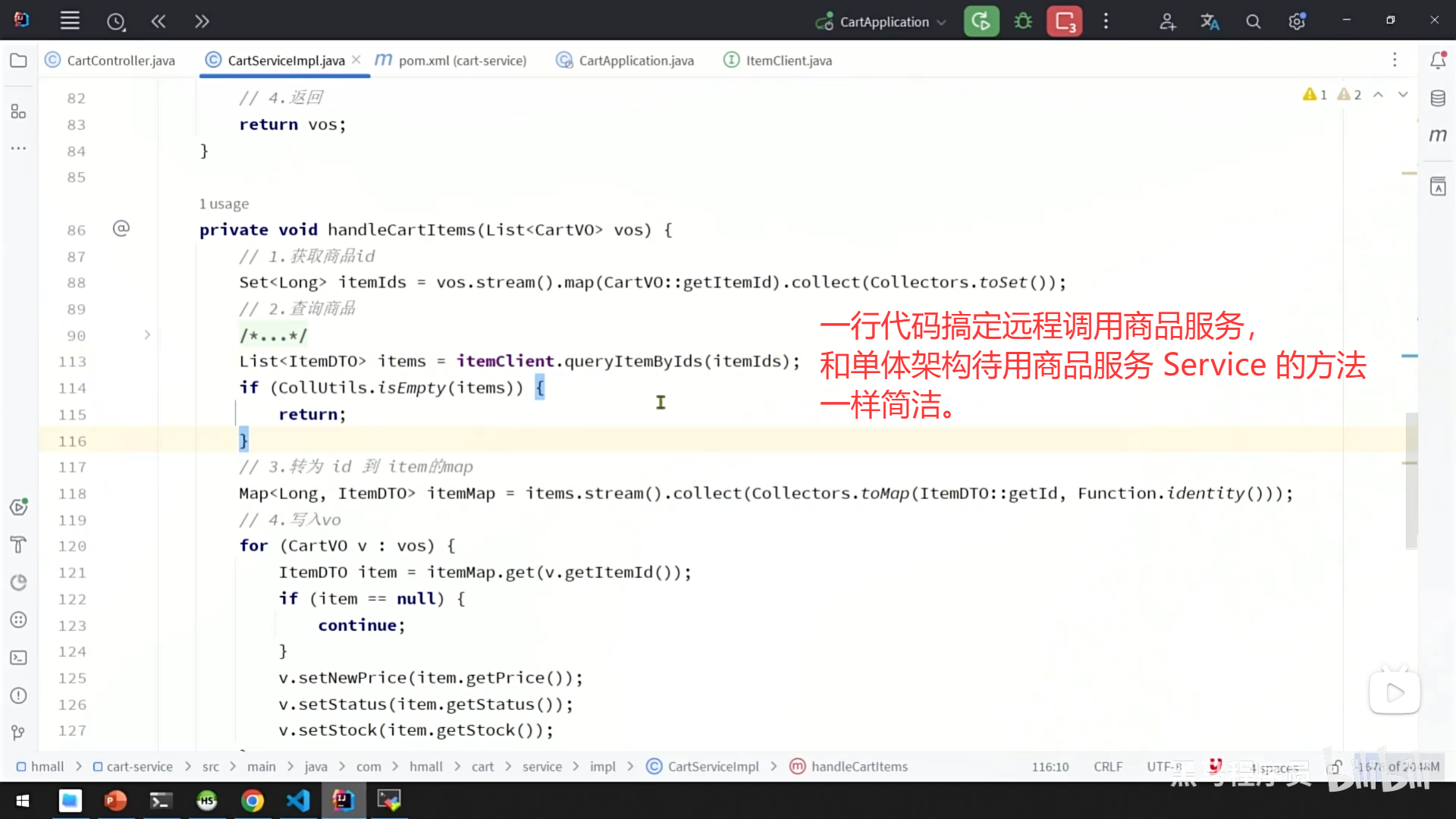Switch to ItemClient.java tab
The height and width of the screenshot is (819, 1456).
click(788, 61)
